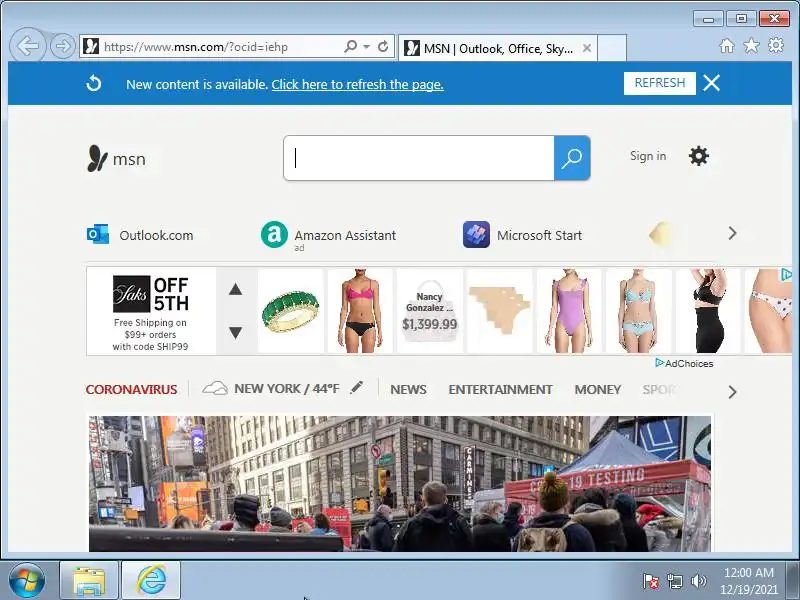Screen dimensions: 800x600
Task: Open the green emerald ring product
Action: [290, 311]
